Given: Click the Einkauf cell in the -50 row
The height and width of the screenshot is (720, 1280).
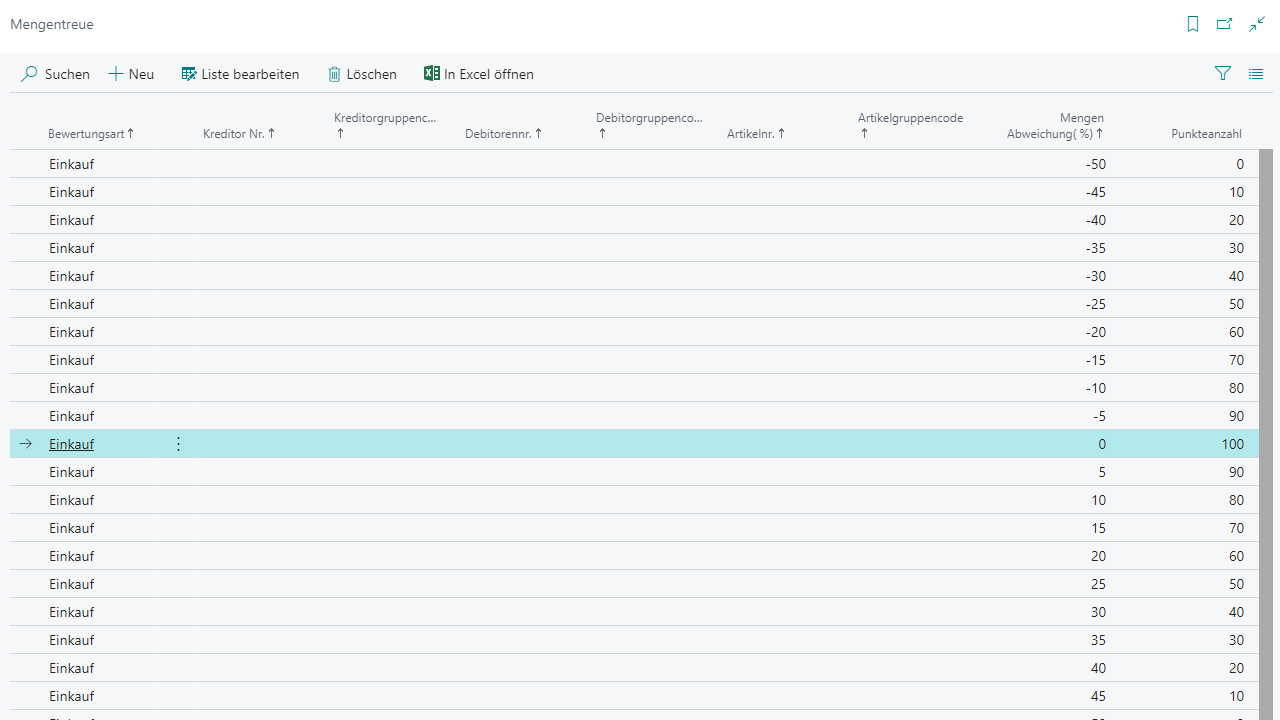Looking at the screenshot, I should coord(71,164).
